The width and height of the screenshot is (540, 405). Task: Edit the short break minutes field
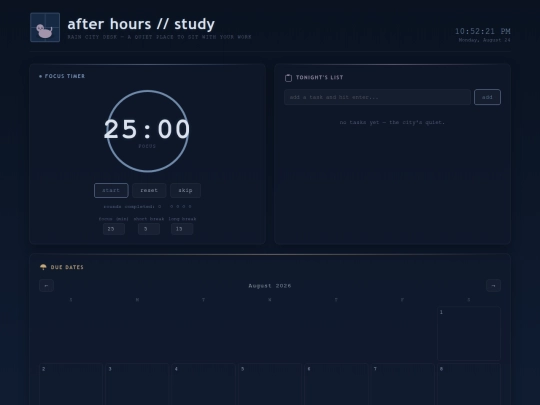click(149, 229)
